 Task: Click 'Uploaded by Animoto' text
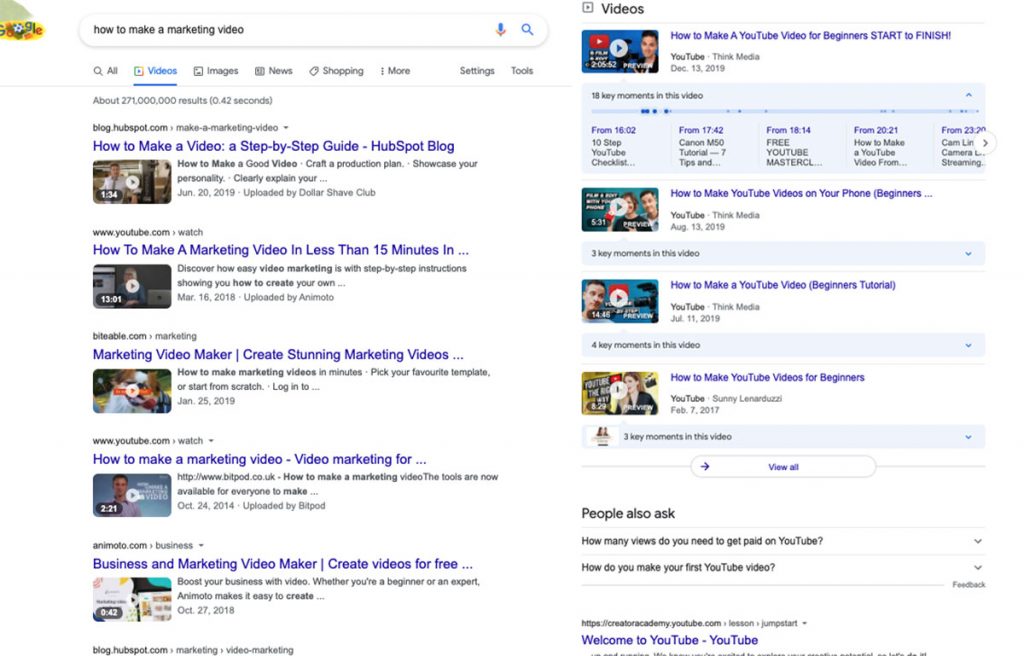289,297
